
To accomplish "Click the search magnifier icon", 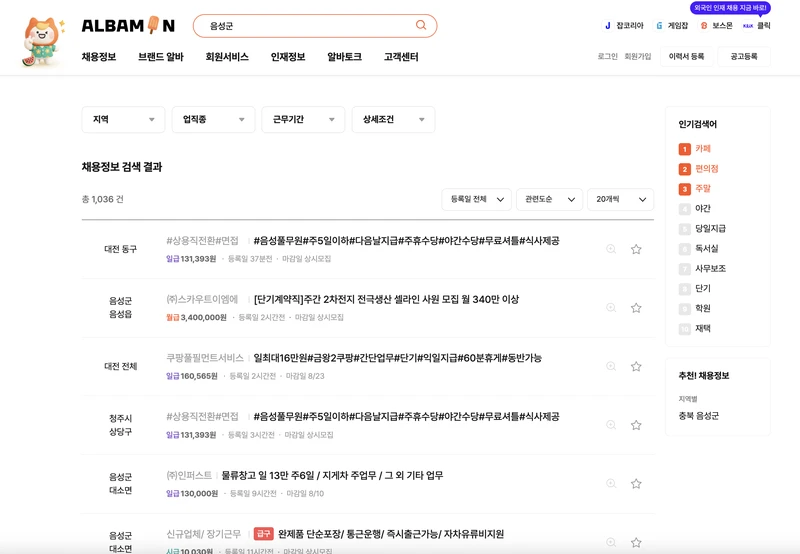I will click(421, 25).
